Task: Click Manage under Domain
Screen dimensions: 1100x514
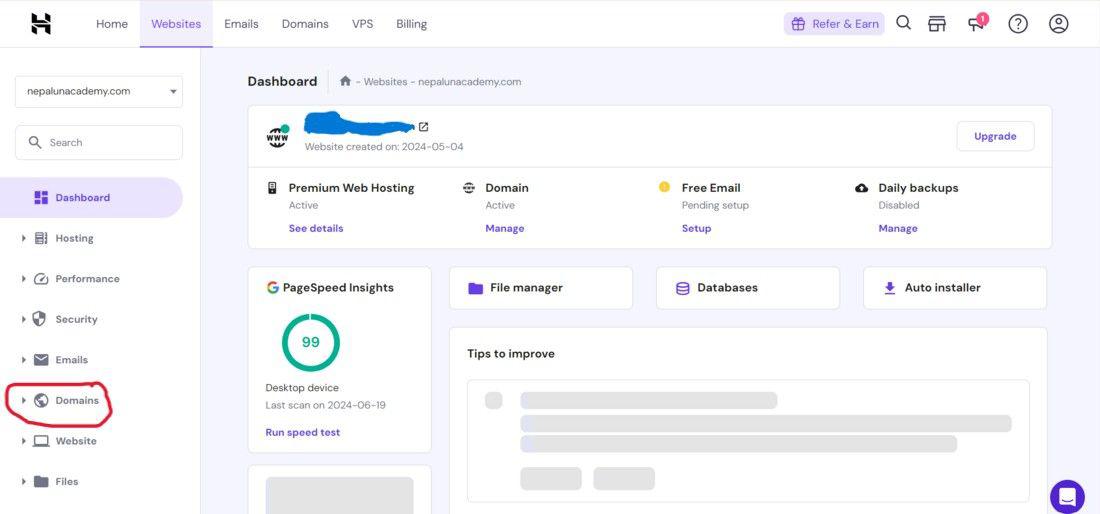Action: point(504,229)
